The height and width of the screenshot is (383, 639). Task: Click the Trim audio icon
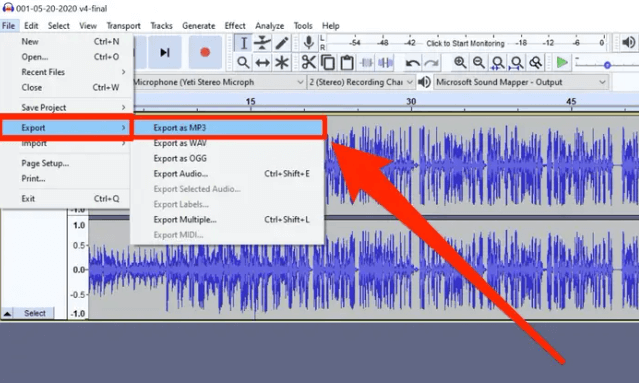(x=366, y=63)
